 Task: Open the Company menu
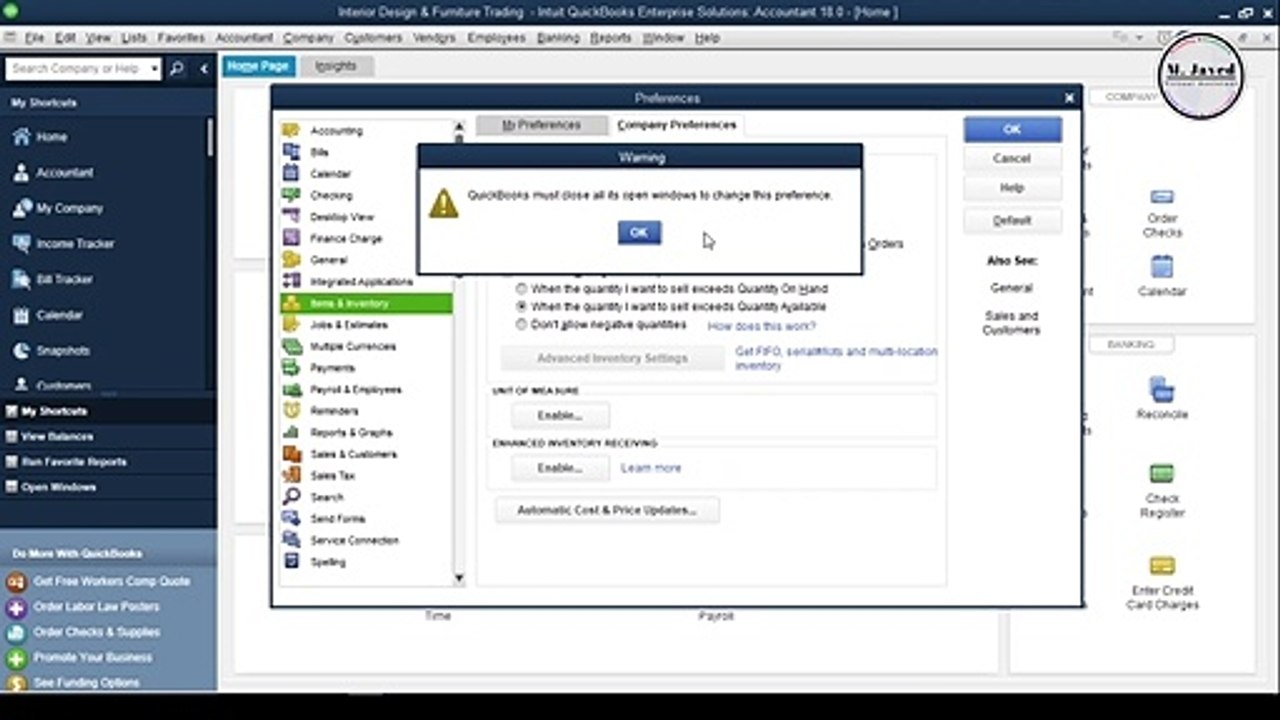[308, 38]
